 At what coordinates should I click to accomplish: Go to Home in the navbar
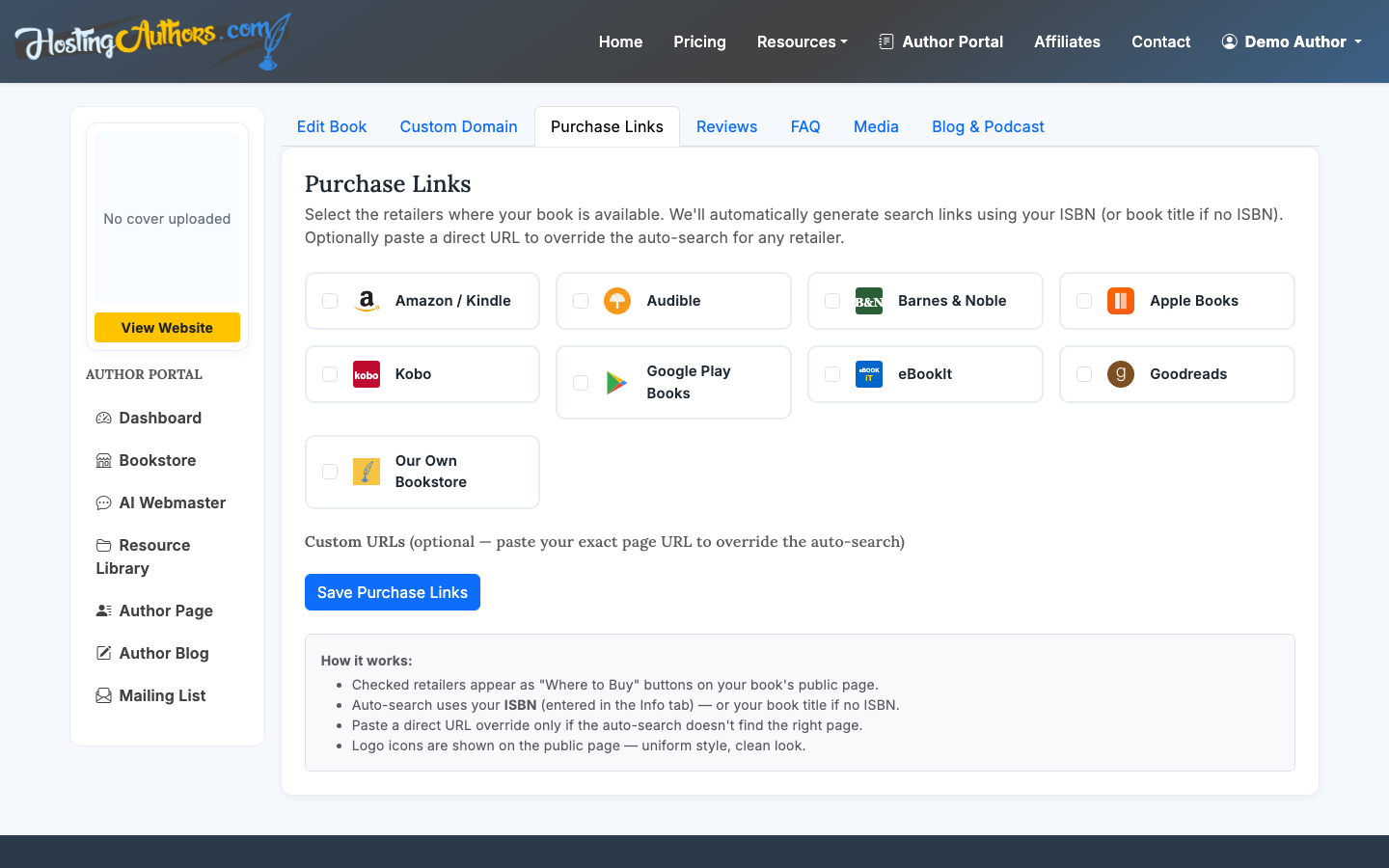pyautogui.click(x=620, y=41)
